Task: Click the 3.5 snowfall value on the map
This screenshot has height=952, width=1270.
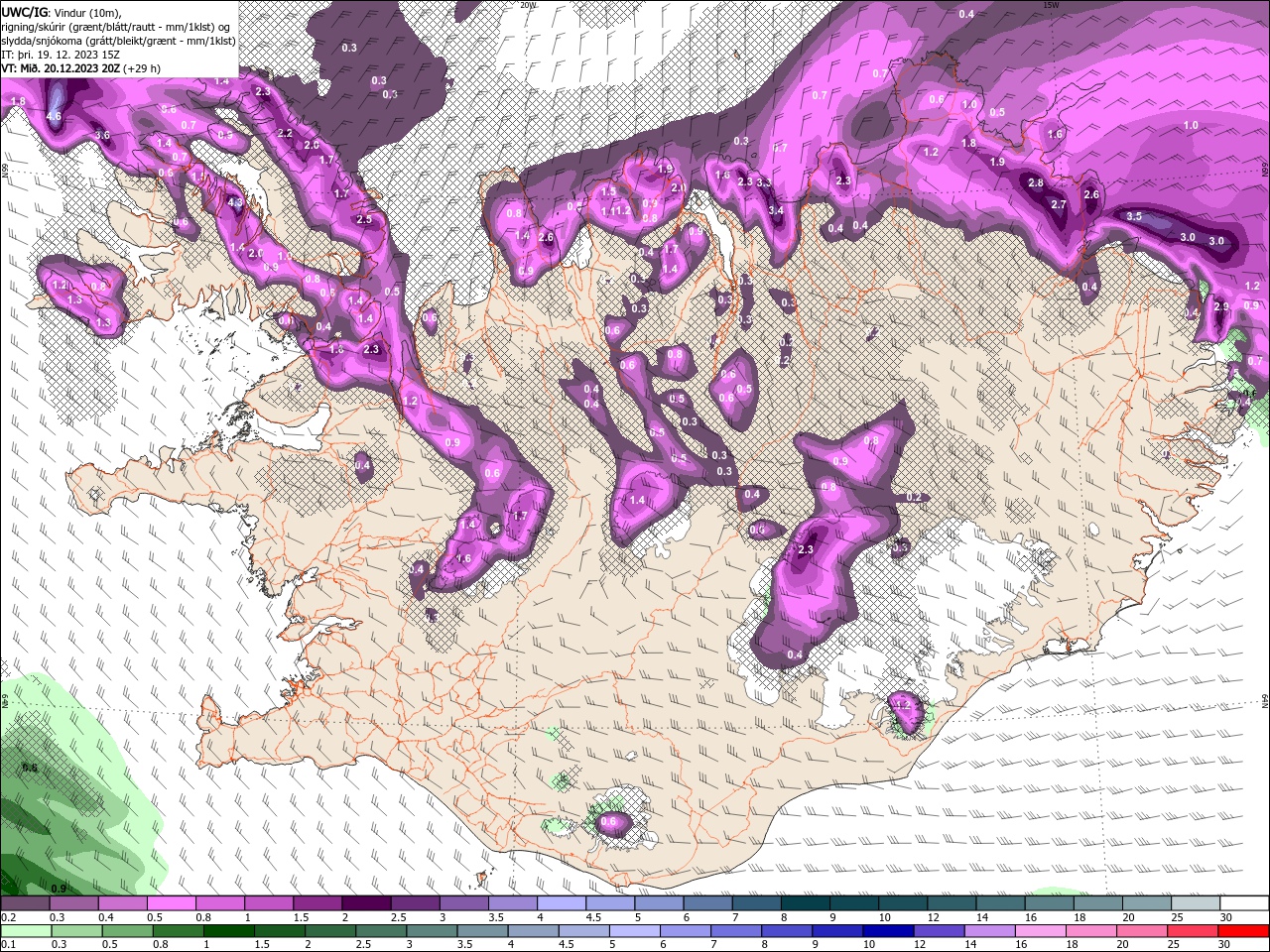Action: (1134, 216)
